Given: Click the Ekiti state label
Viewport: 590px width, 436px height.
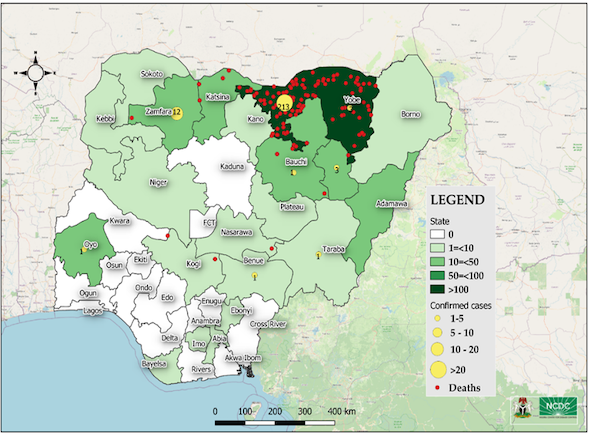Looking at the screenshot, I should (x=140, y=259).
